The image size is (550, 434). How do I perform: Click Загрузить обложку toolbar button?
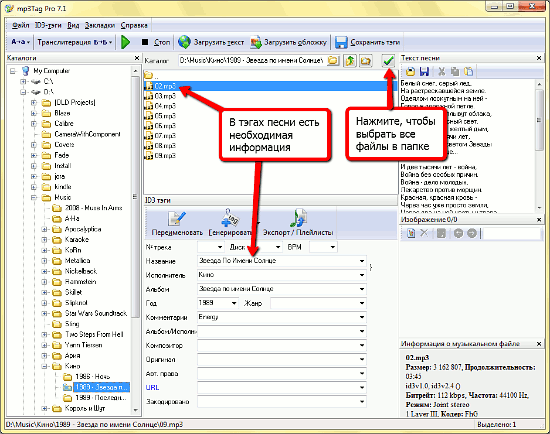tap(288, 42)
